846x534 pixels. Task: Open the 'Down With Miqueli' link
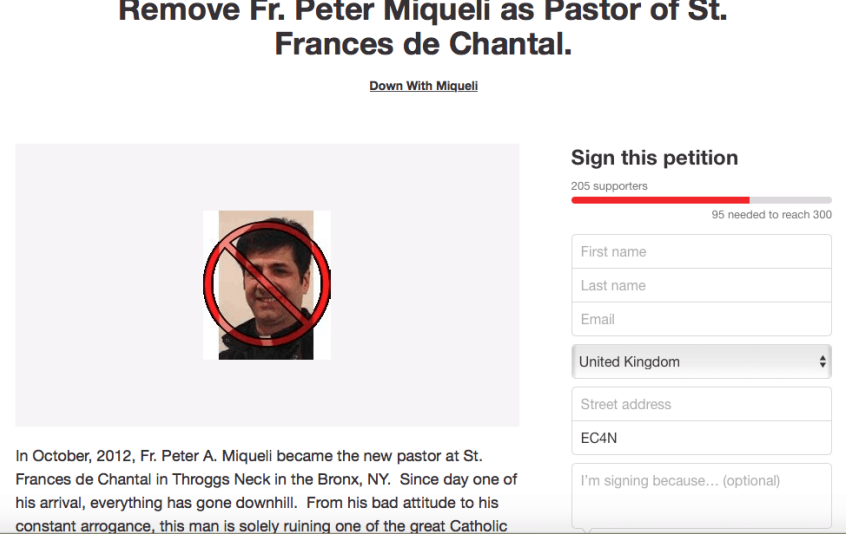point(423,86)
